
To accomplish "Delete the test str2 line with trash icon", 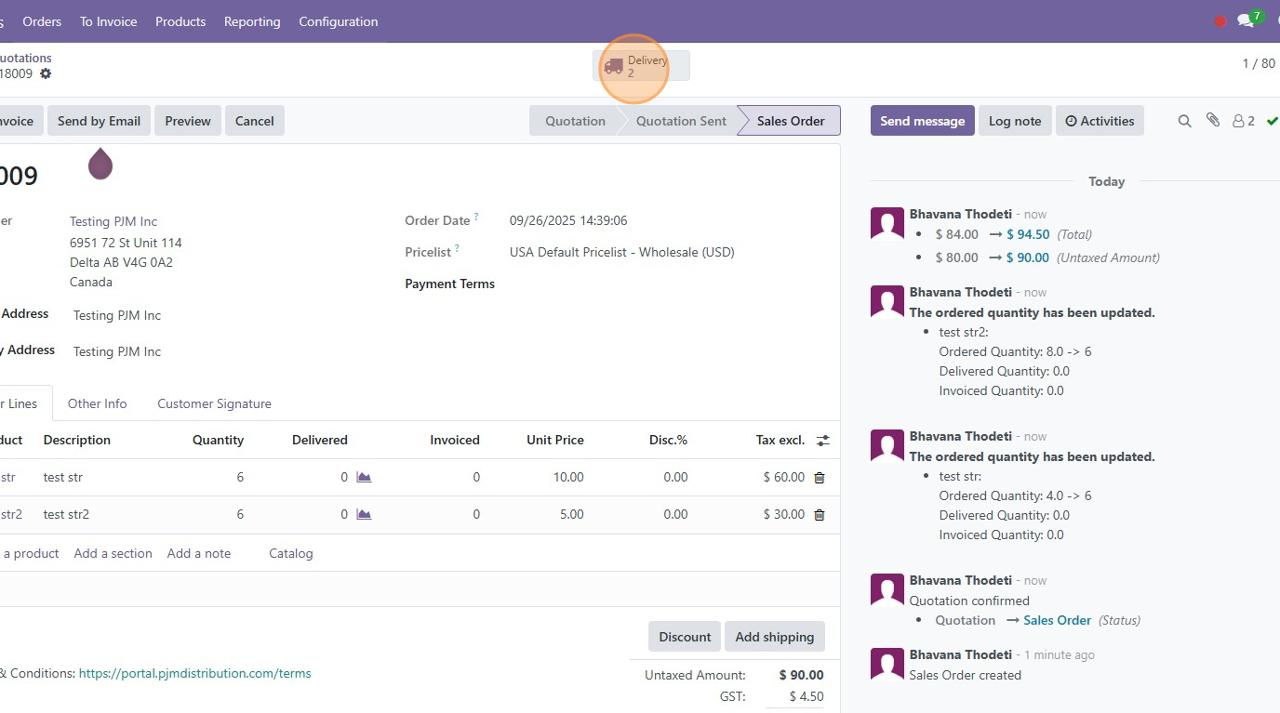I will pos(819,515).
